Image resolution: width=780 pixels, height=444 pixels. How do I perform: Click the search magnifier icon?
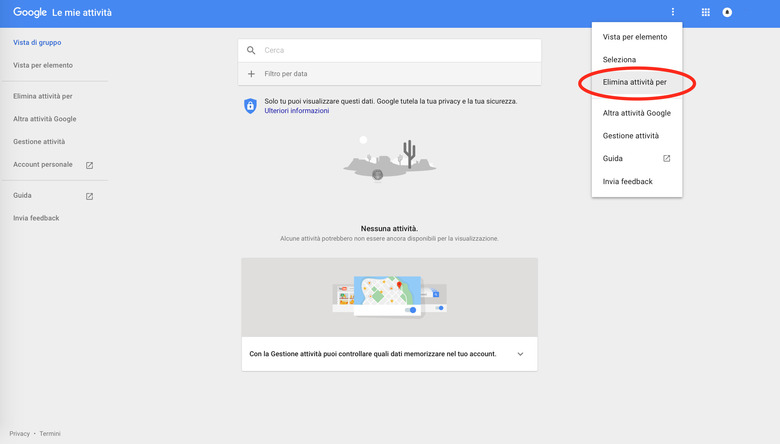tap(251, 50)
